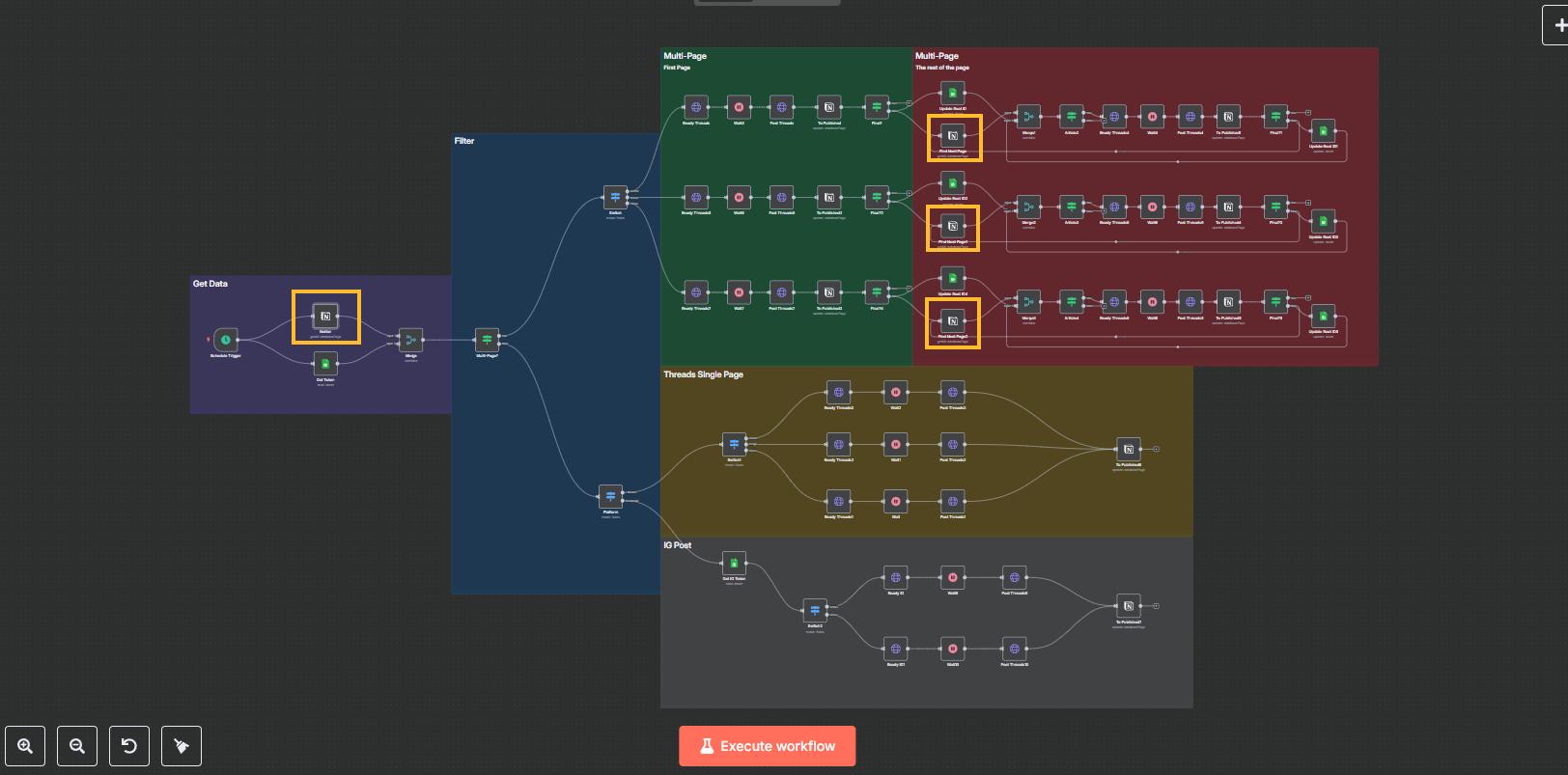Select the Switch1 node in Threads Single Page
This screenshot has height=775, width=1568.
coord(734,444)
